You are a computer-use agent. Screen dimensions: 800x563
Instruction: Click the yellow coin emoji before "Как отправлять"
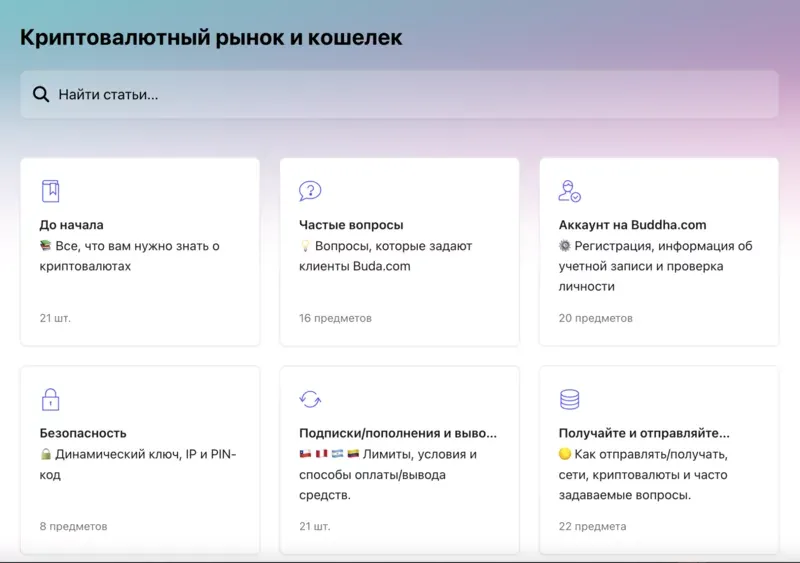click(564, 454)
